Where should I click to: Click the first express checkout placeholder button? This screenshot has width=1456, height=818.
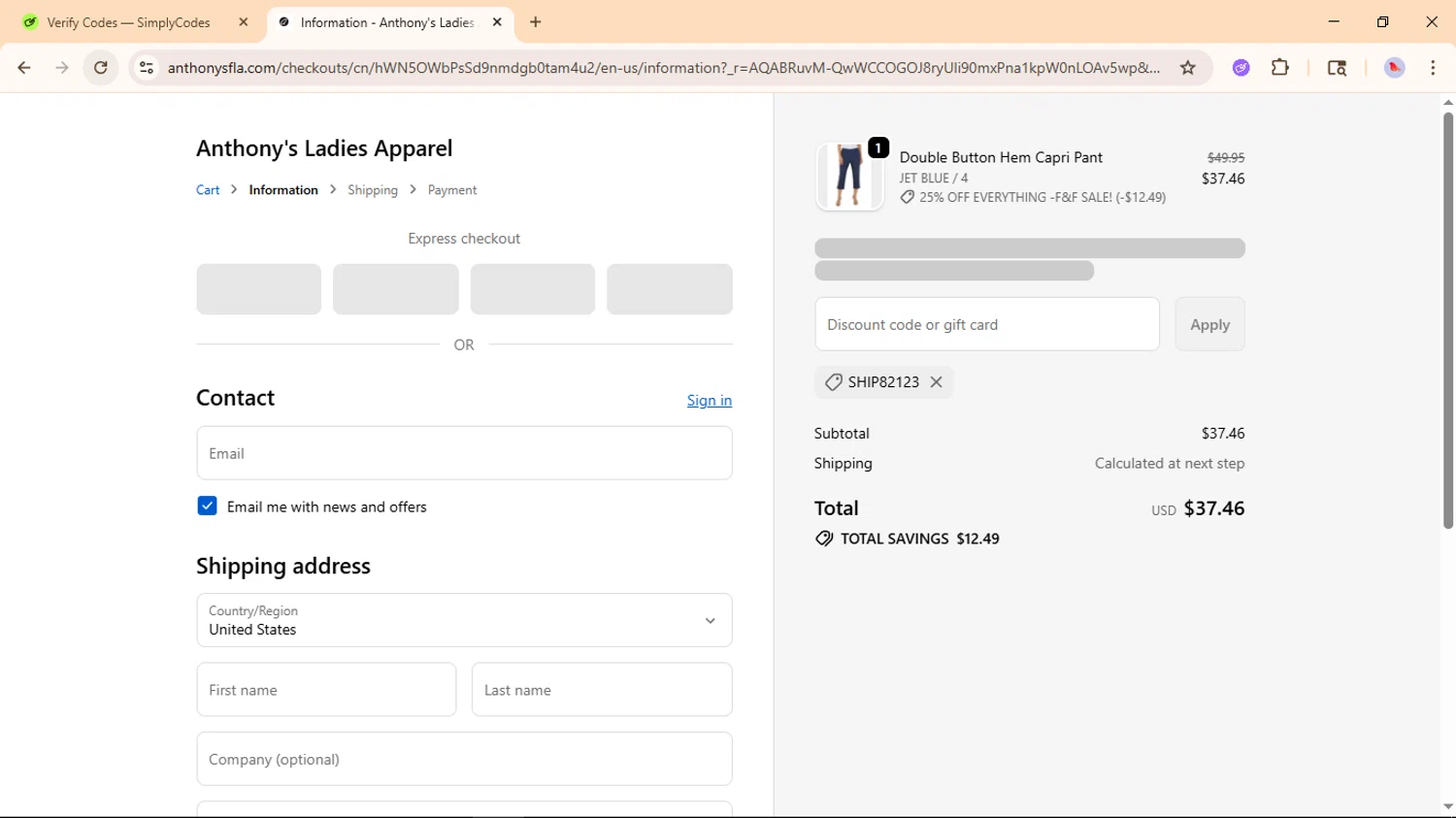[258, 289]
